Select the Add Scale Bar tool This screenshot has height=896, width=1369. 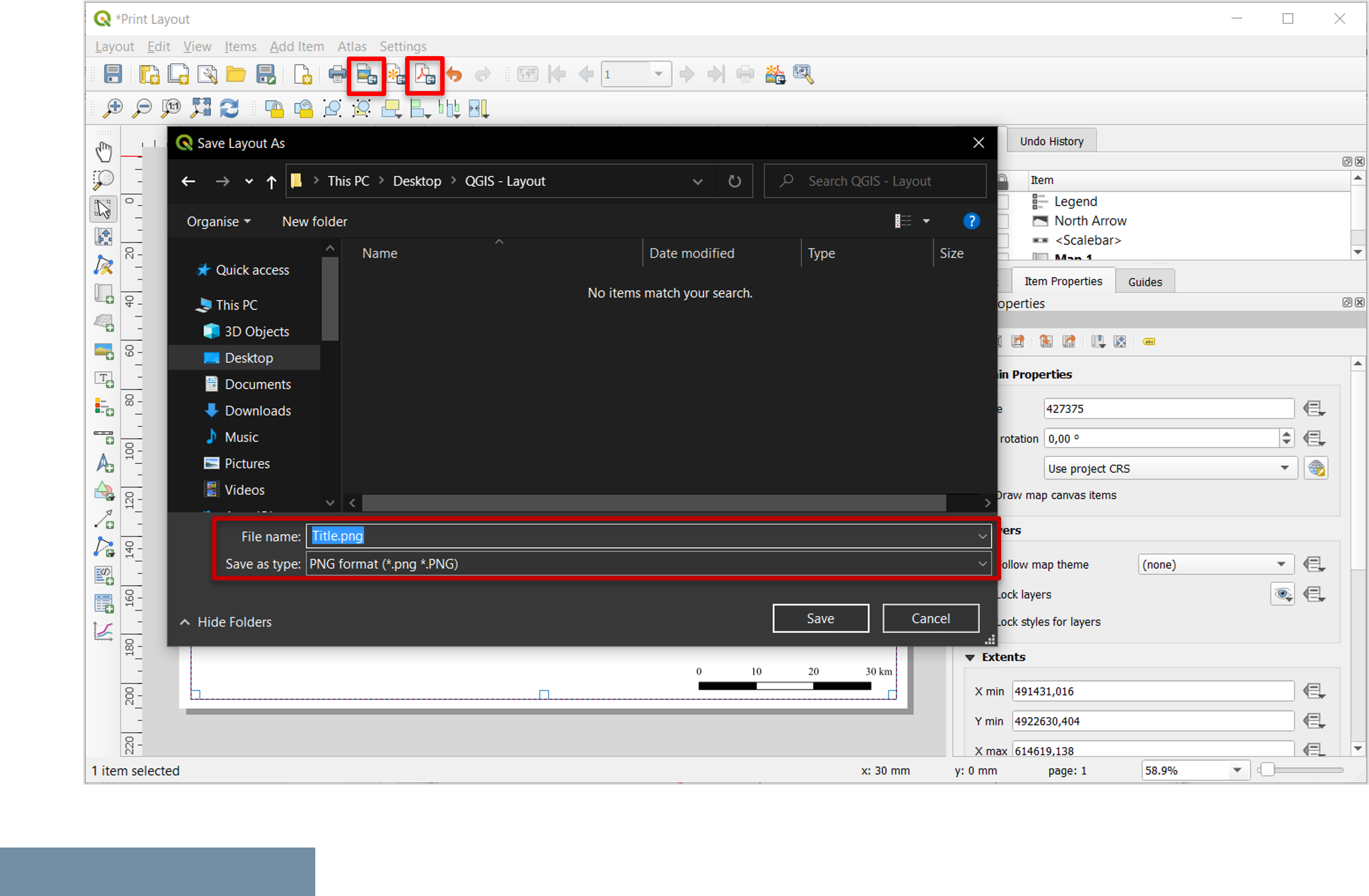pos(104,437)
